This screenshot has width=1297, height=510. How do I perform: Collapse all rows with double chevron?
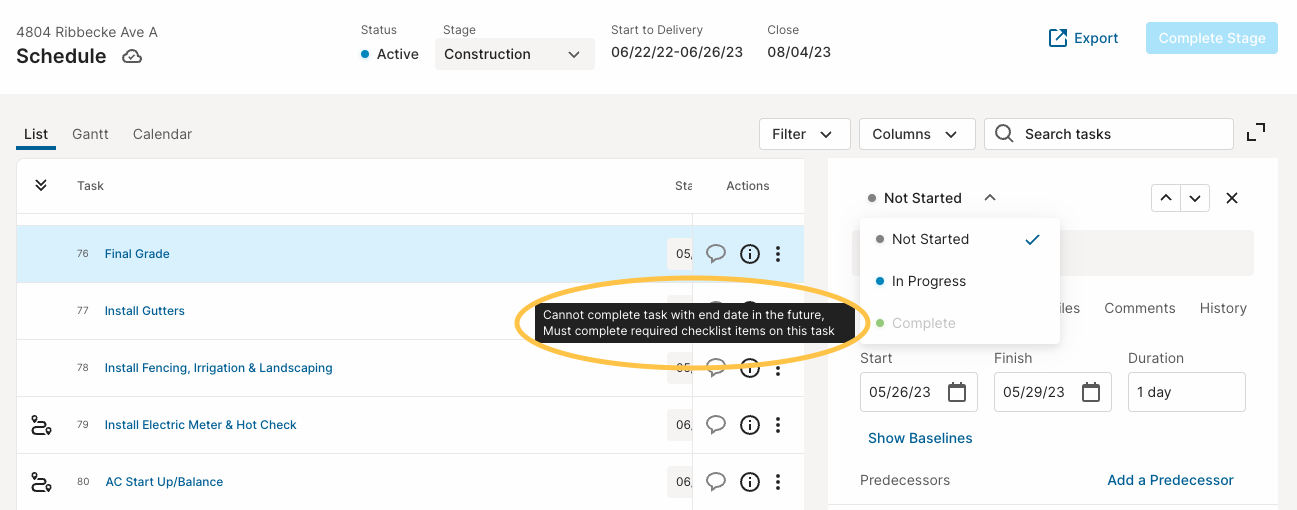click(x=41, y=185)
